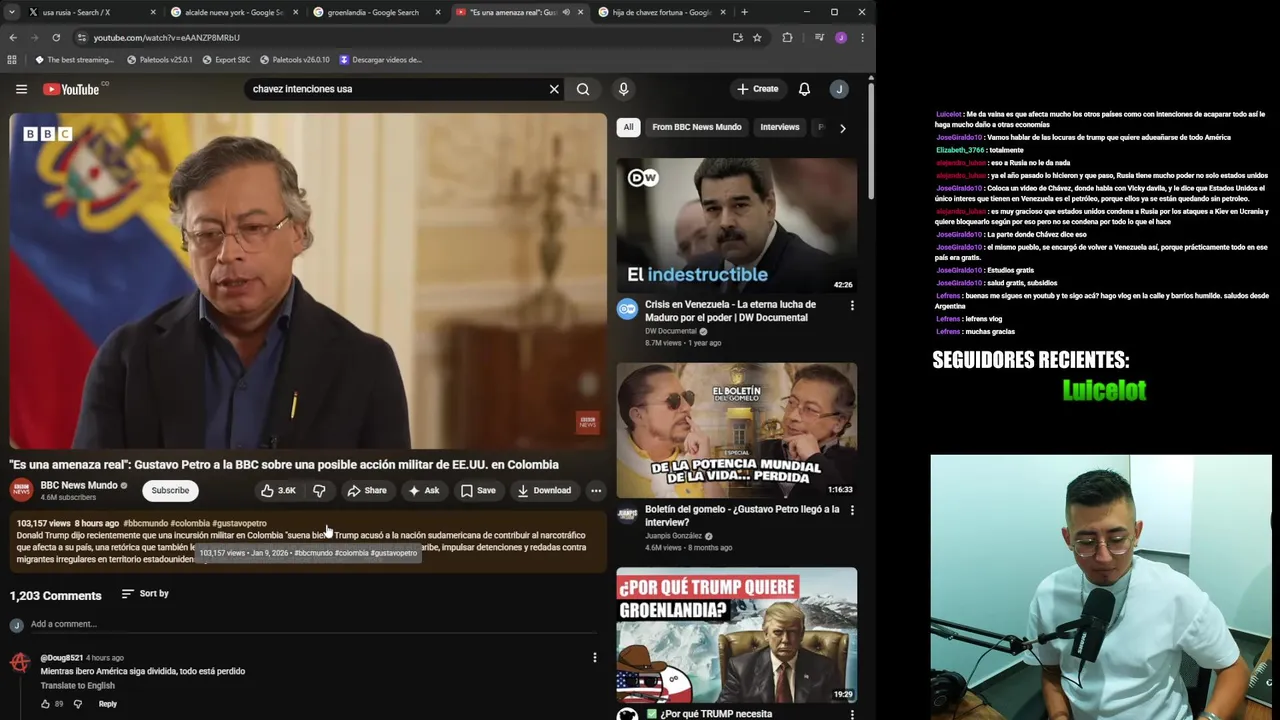Select the All filter chip
Viewport: 1280px width, 720px height.
click(x=628, y=127)
